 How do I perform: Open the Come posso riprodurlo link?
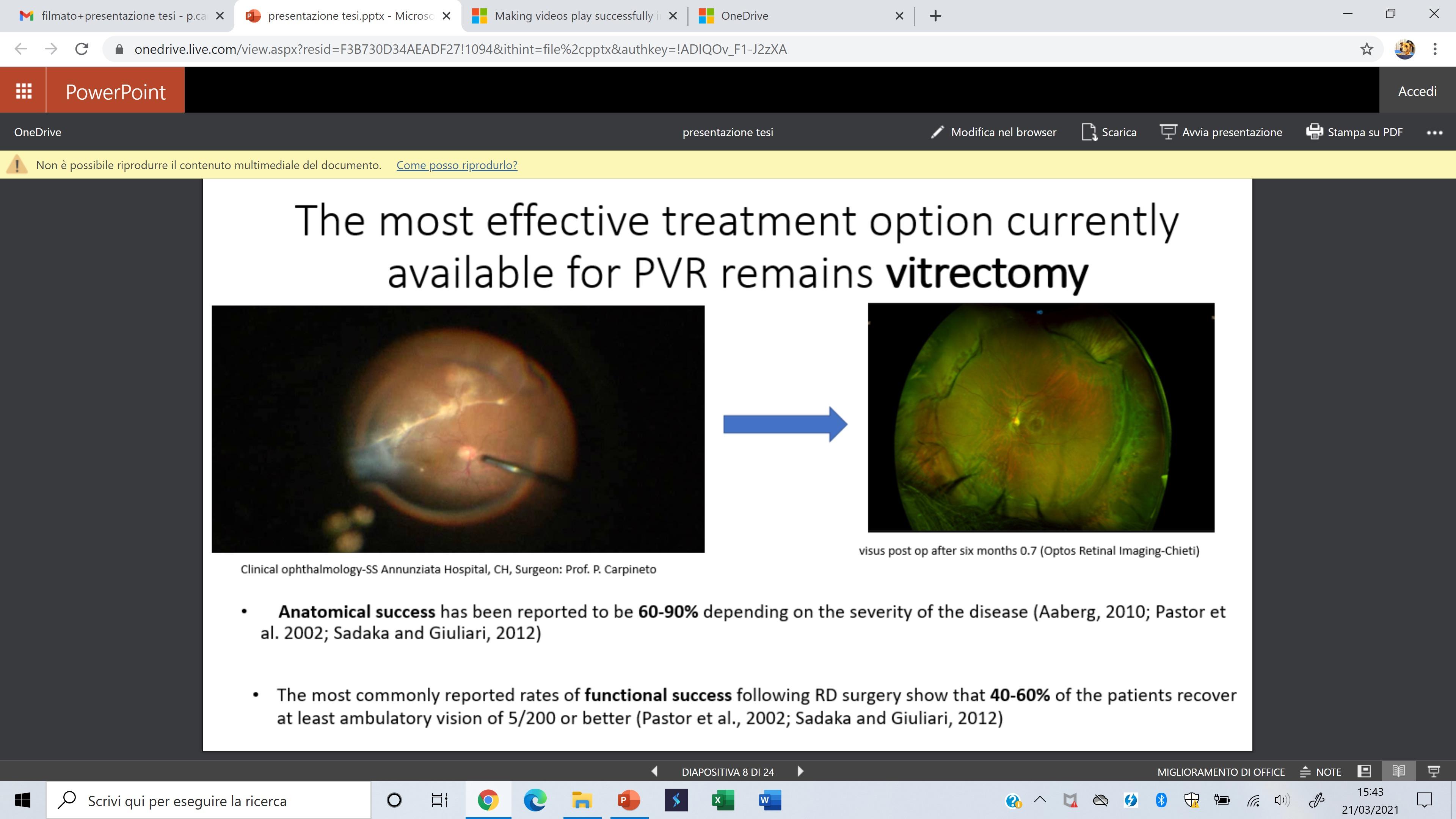457,165
